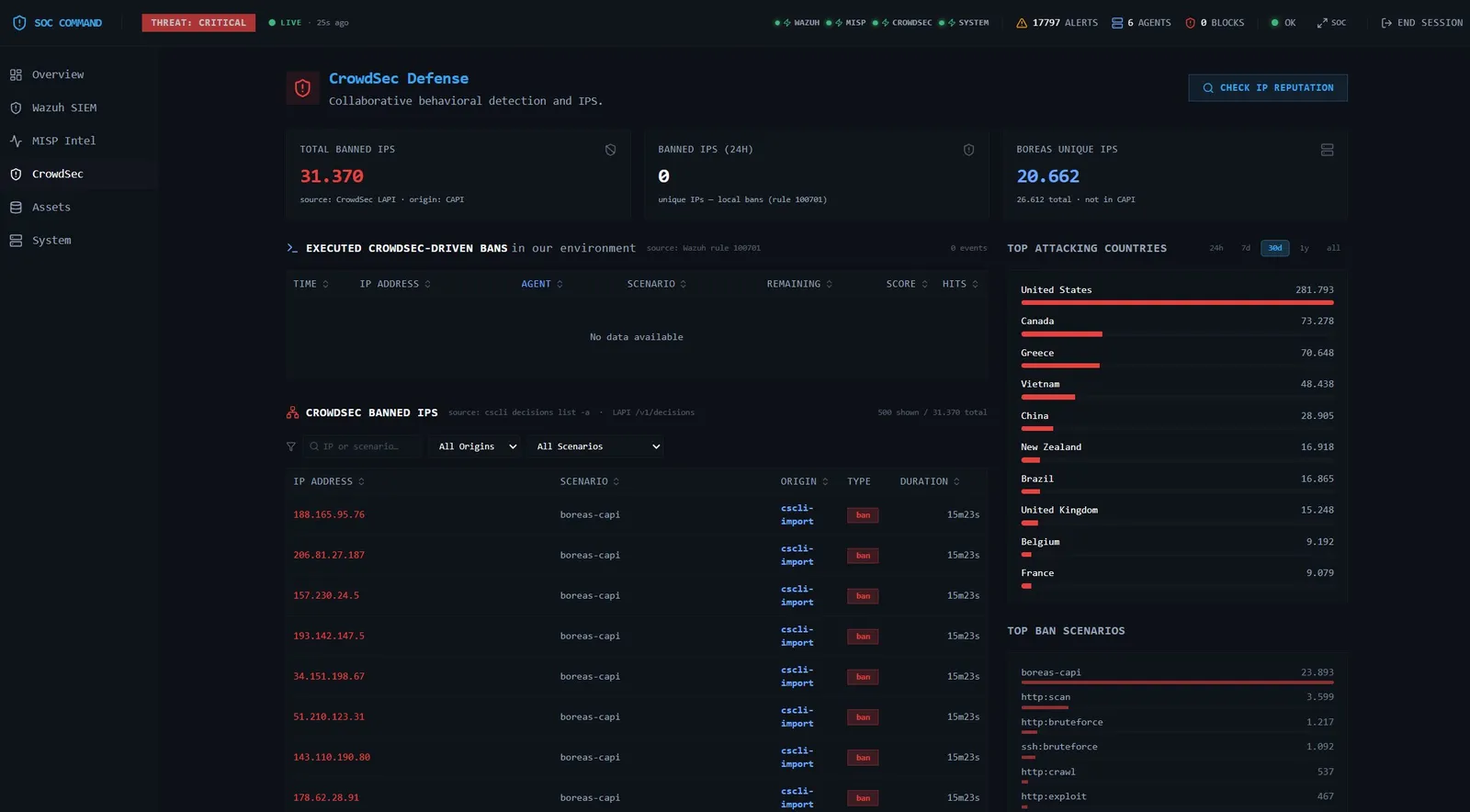This screenshot has height=812, width=1470.
Task: Click the alerts warning triangle icon
Action: click(1022, 23)
